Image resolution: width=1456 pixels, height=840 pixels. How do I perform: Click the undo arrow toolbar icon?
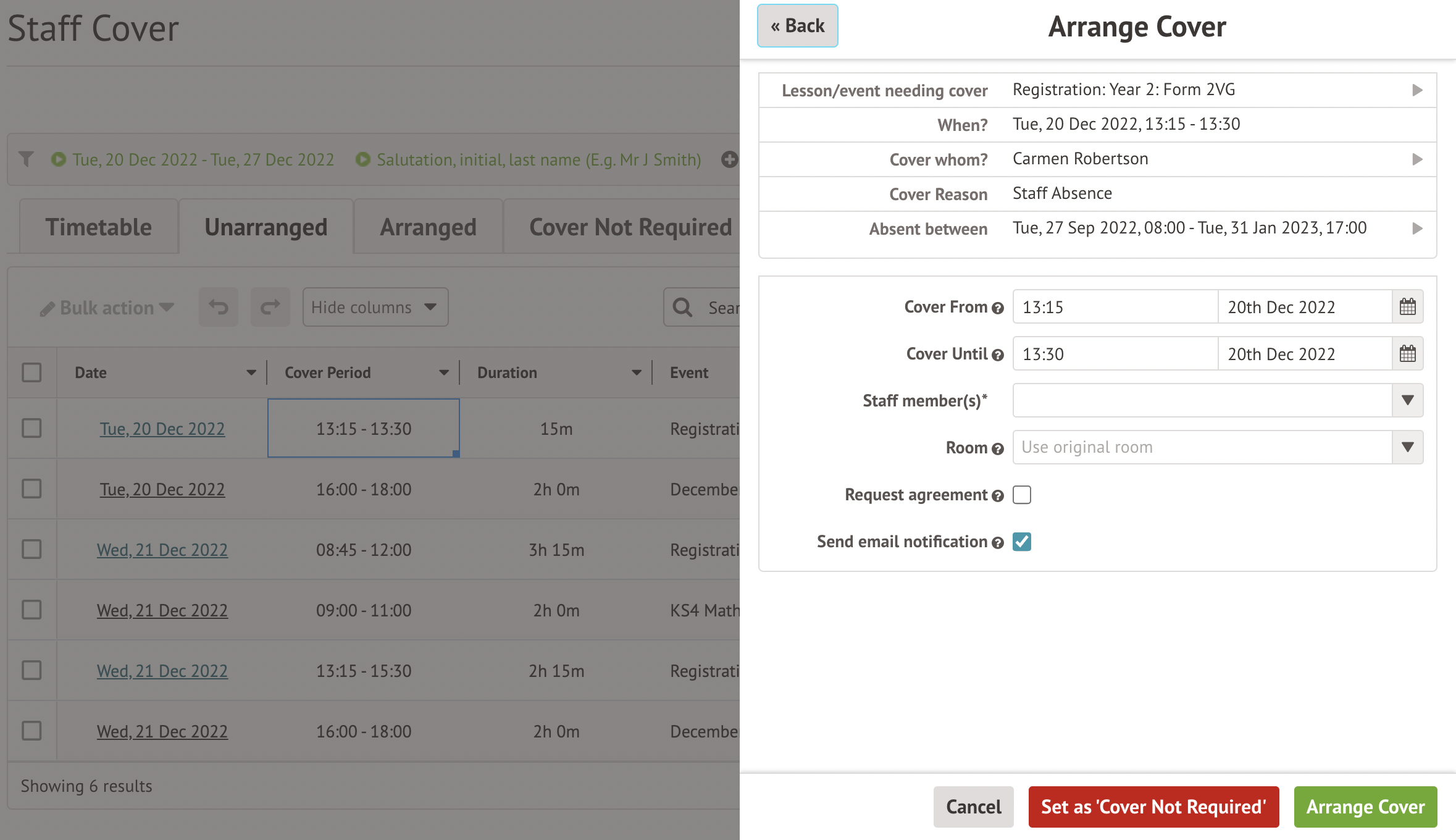click(x=219, y=307)
